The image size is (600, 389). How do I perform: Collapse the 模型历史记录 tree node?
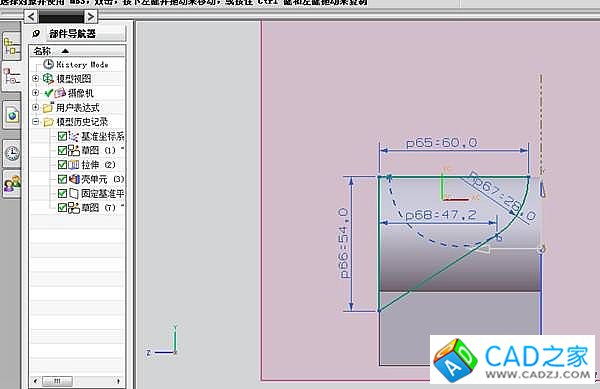coord(35,122)
